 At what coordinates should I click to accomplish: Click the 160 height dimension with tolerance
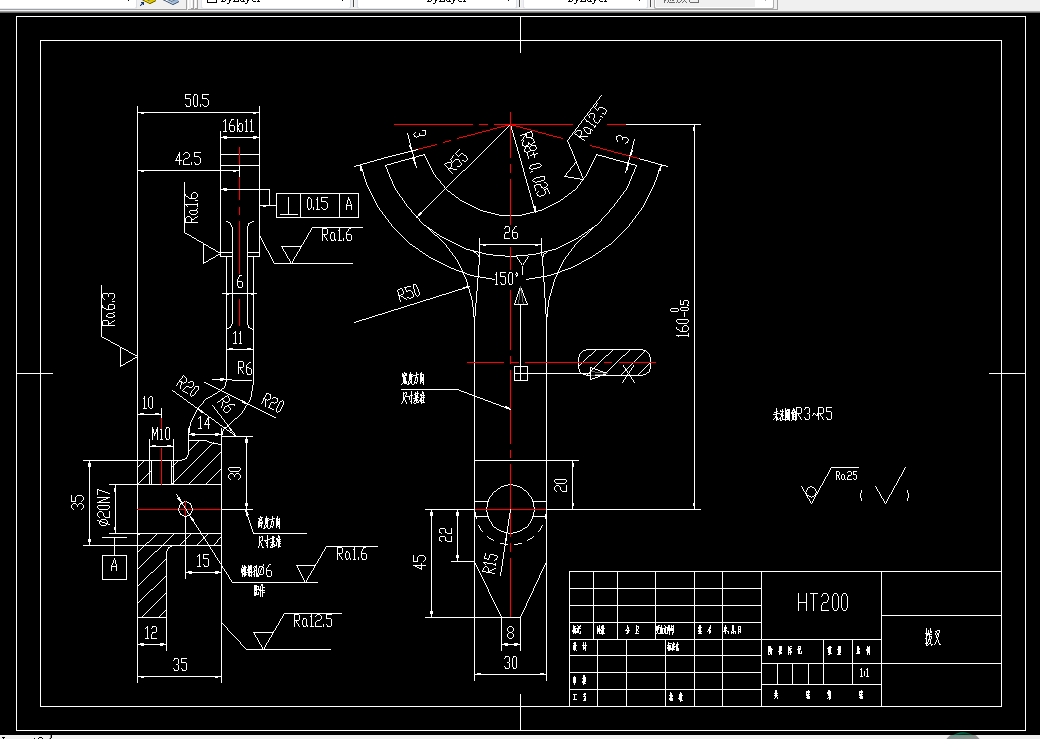point(681,318)
